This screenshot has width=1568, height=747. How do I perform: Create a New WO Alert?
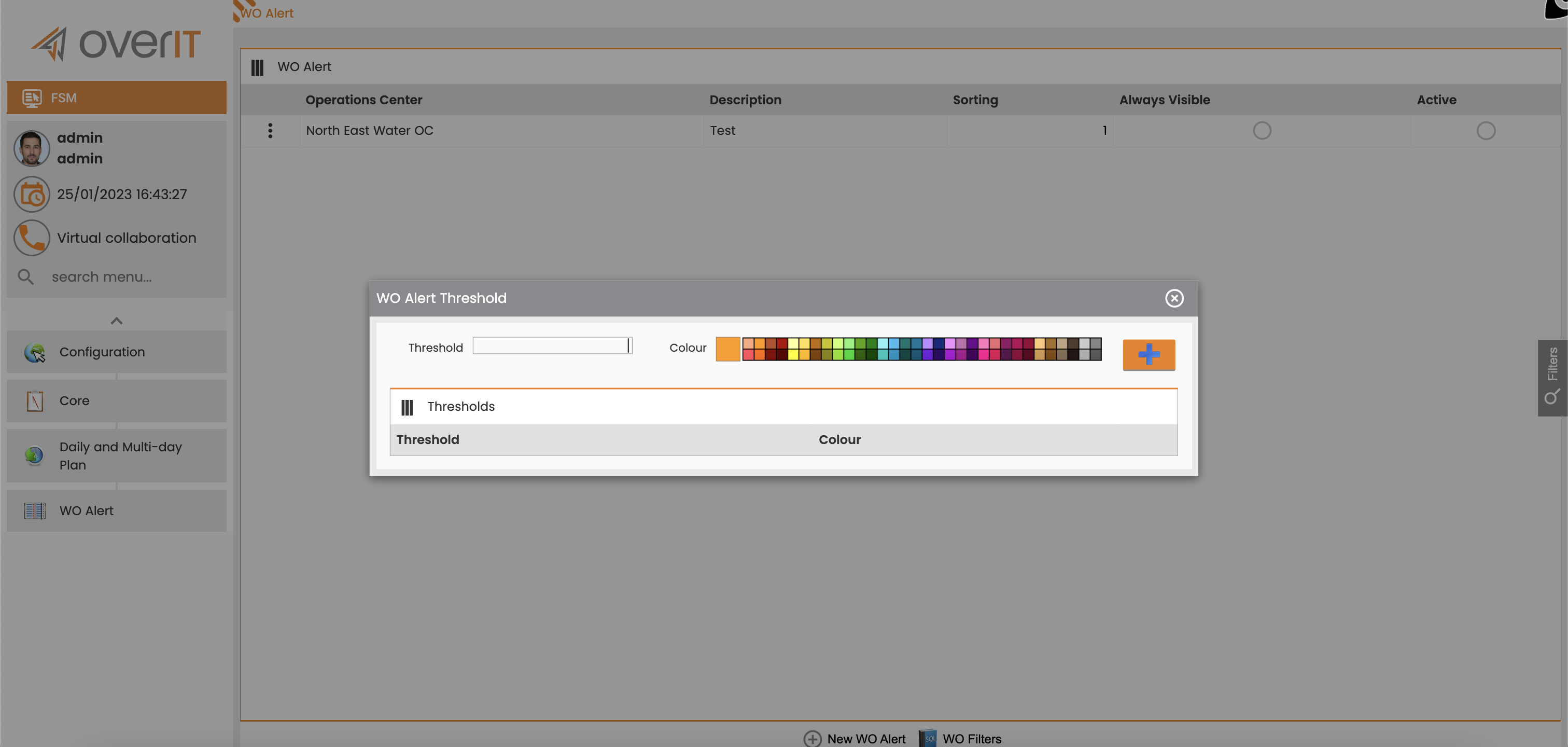855,739
